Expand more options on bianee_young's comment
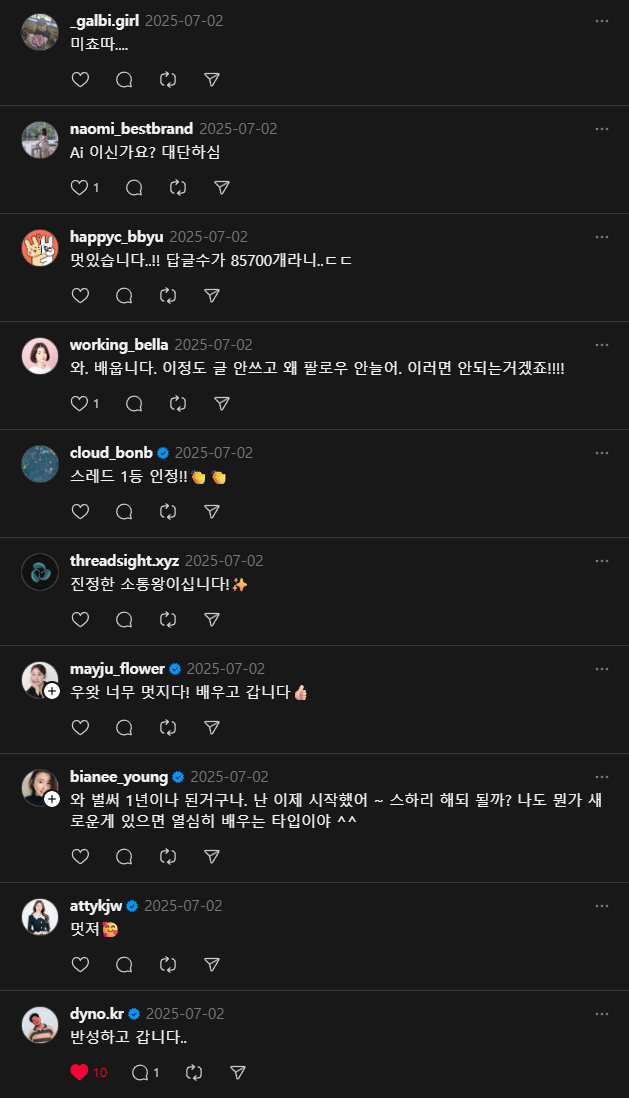Image resolution: width=629 pixels, height=1098 pixels. pyautogui.click(x=602, y=777)
